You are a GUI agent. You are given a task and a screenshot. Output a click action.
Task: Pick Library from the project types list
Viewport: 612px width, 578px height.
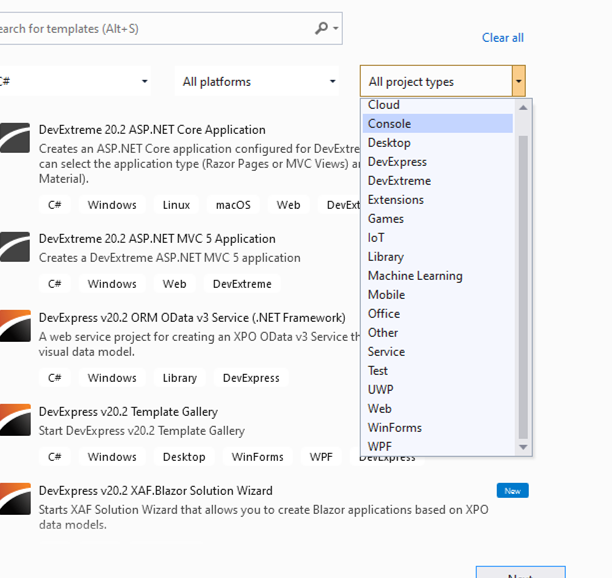pos(438,256)
